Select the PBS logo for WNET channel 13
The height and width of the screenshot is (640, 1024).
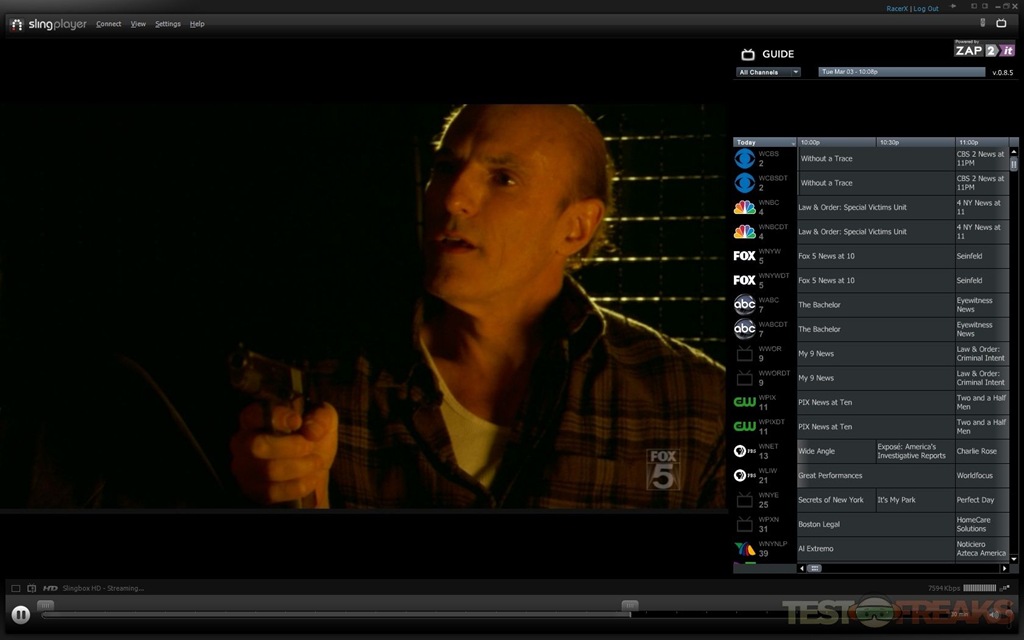(x=745, y=451)
